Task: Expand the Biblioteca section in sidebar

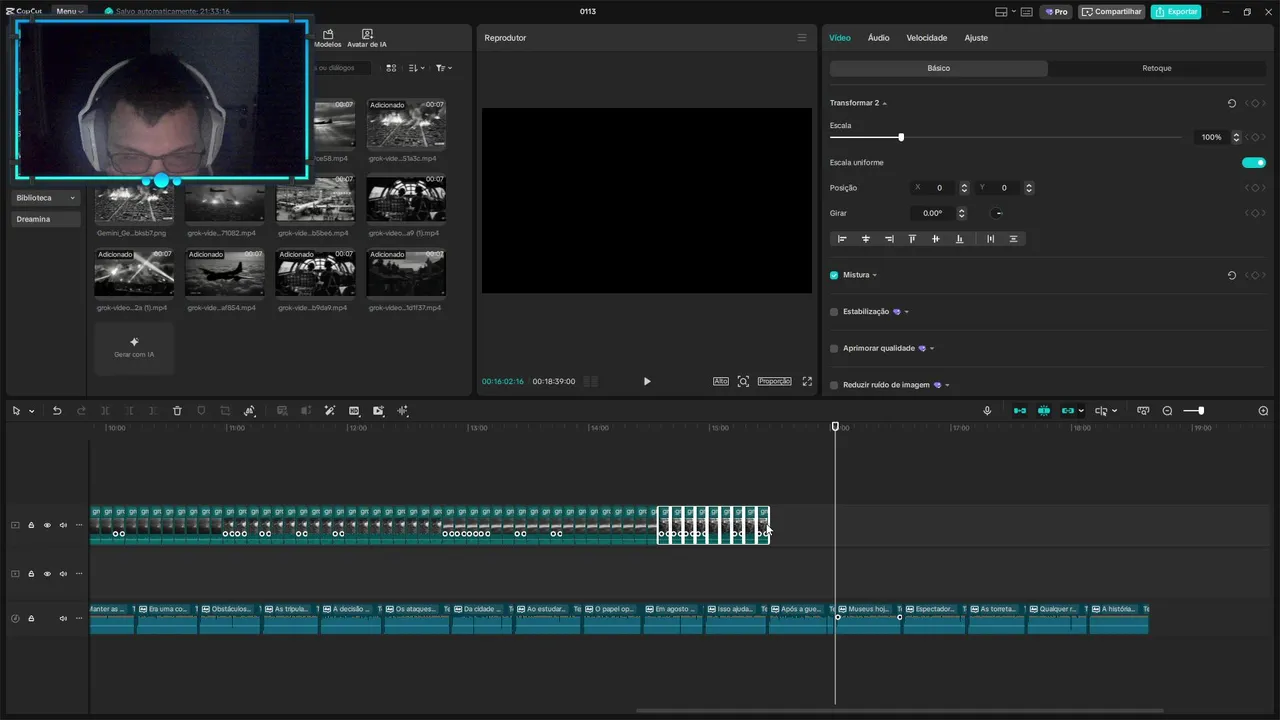Action: [x=46, y=198]
